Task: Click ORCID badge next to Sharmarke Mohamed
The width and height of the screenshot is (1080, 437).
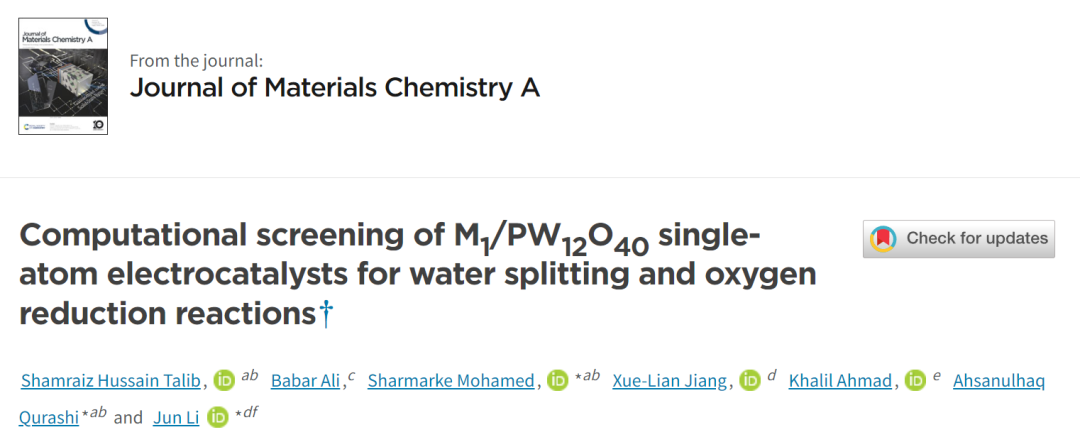Action: coord(557,380)
